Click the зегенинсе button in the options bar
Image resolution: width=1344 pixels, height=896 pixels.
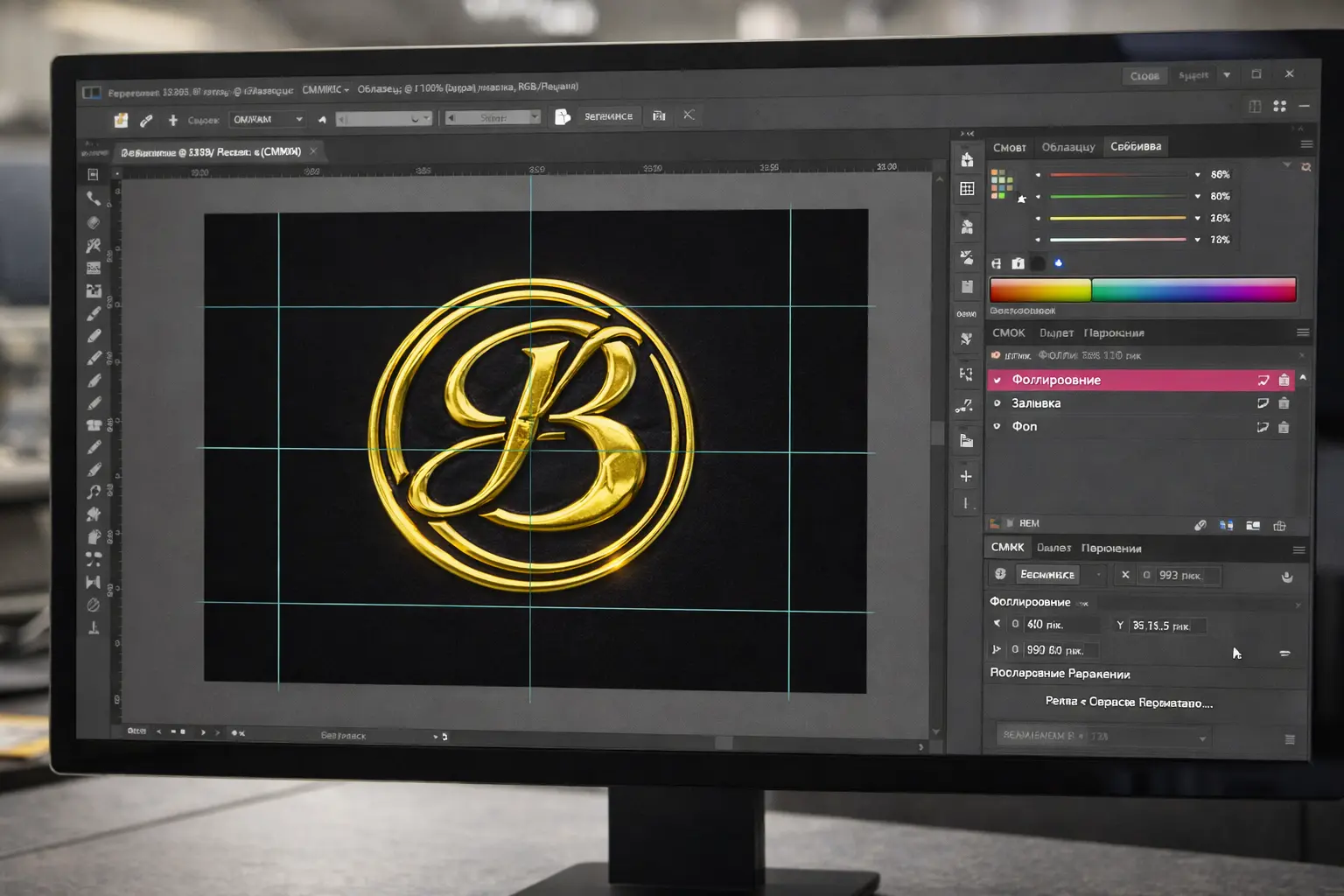608,116
